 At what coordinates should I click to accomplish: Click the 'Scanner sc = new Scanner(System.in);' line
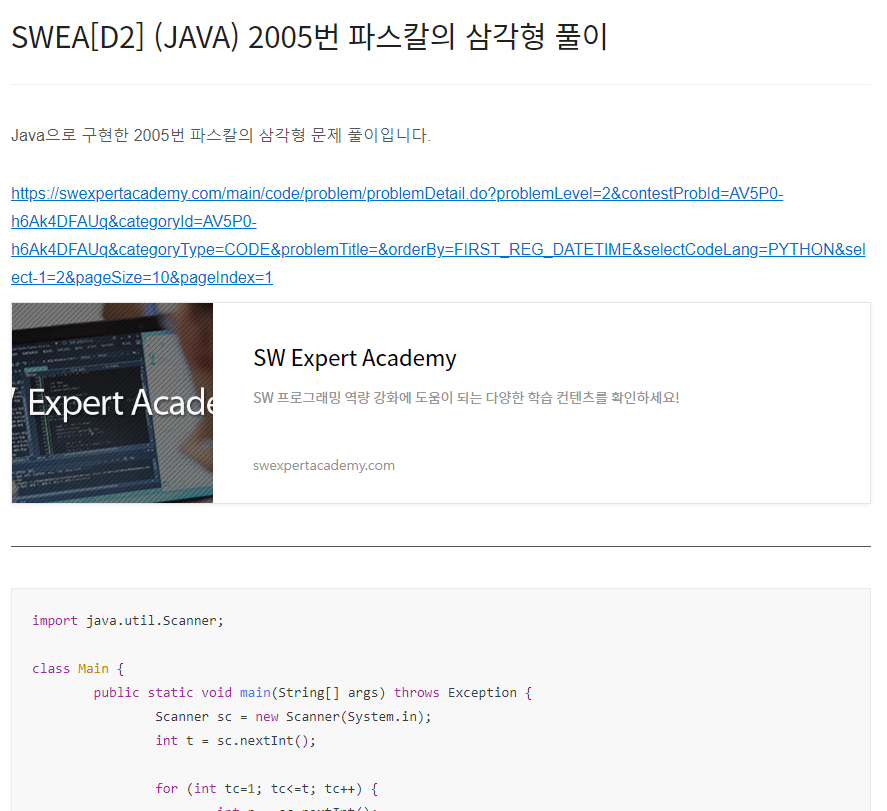coord(293,717)
